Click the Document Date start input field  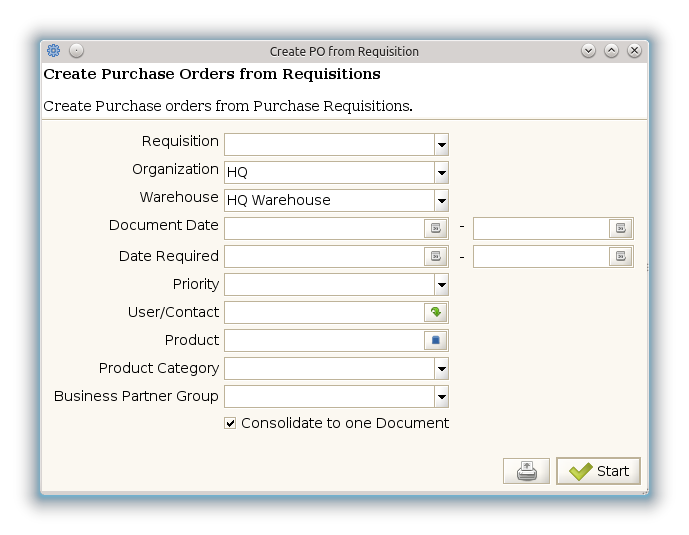pyautogui.click(x=324, y=228)
